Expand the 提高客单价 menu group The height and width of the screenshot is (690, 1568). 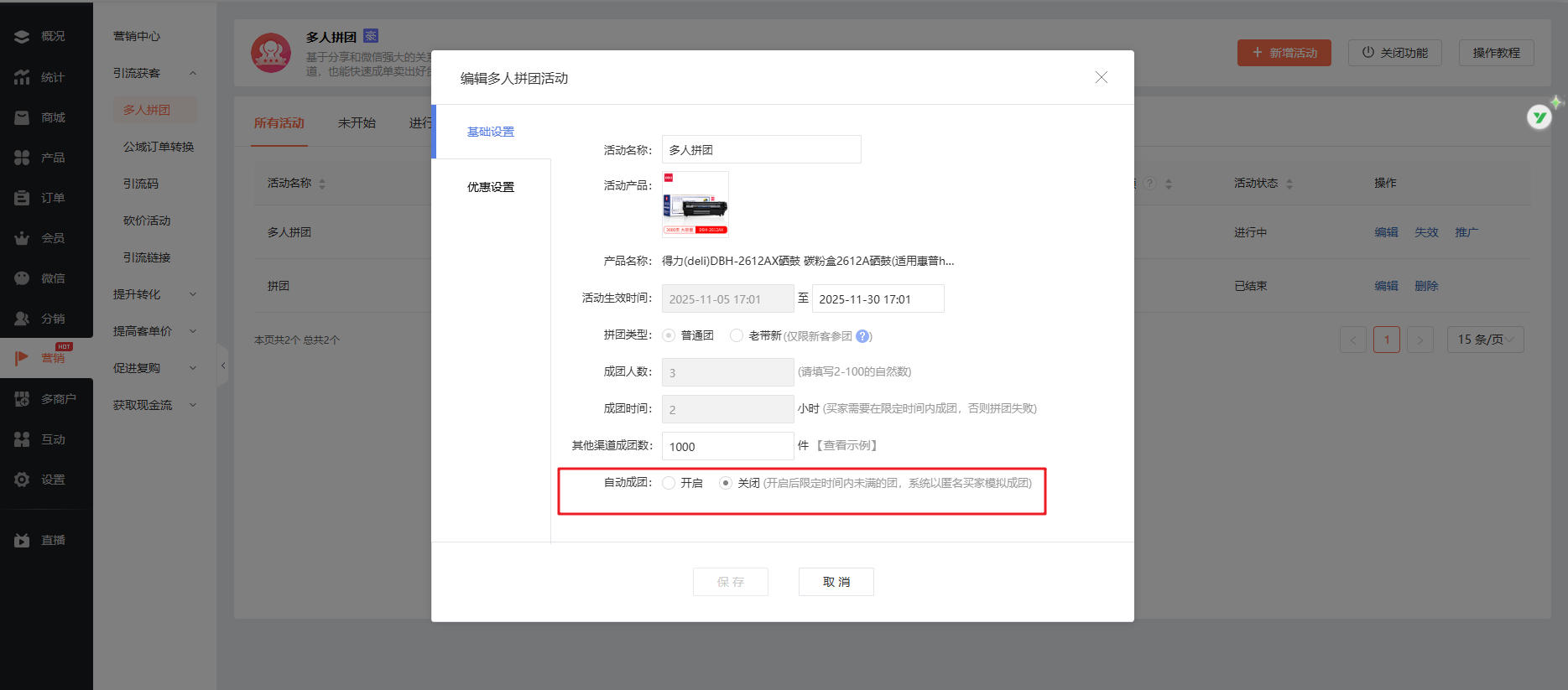click(x=193, y=331)
